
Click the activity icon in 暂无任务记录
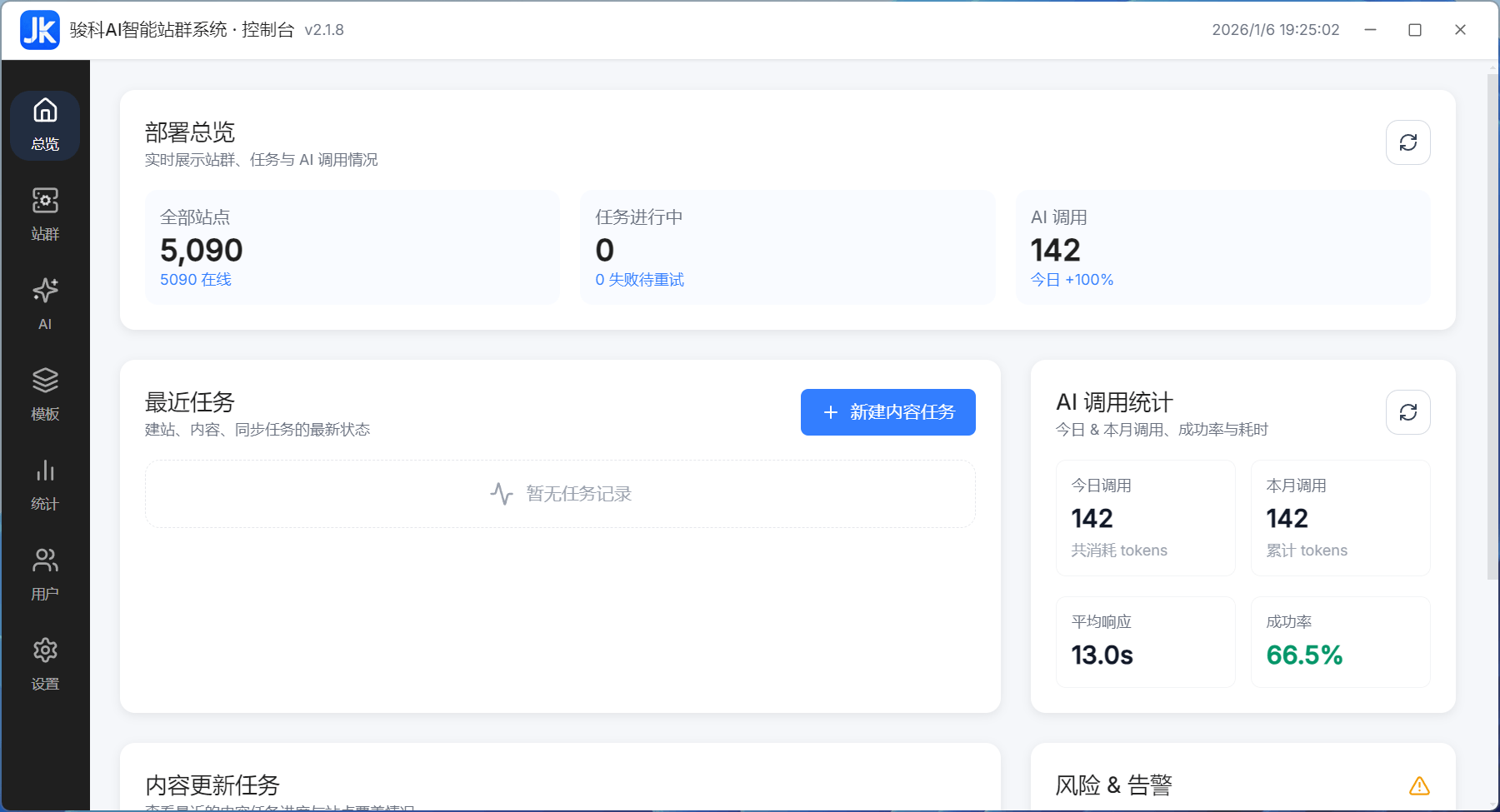tap(502, 493)
